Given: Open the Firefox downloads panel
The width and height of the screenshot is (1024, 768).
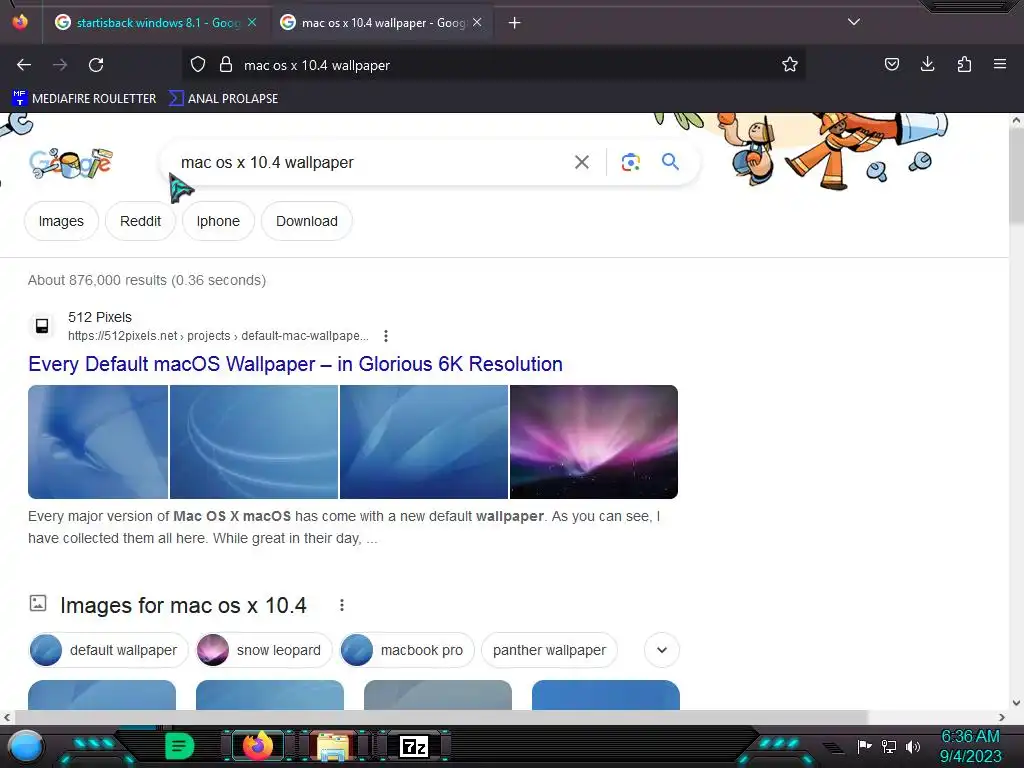Looking at the screenshot, I should click(x=927, y=64).
